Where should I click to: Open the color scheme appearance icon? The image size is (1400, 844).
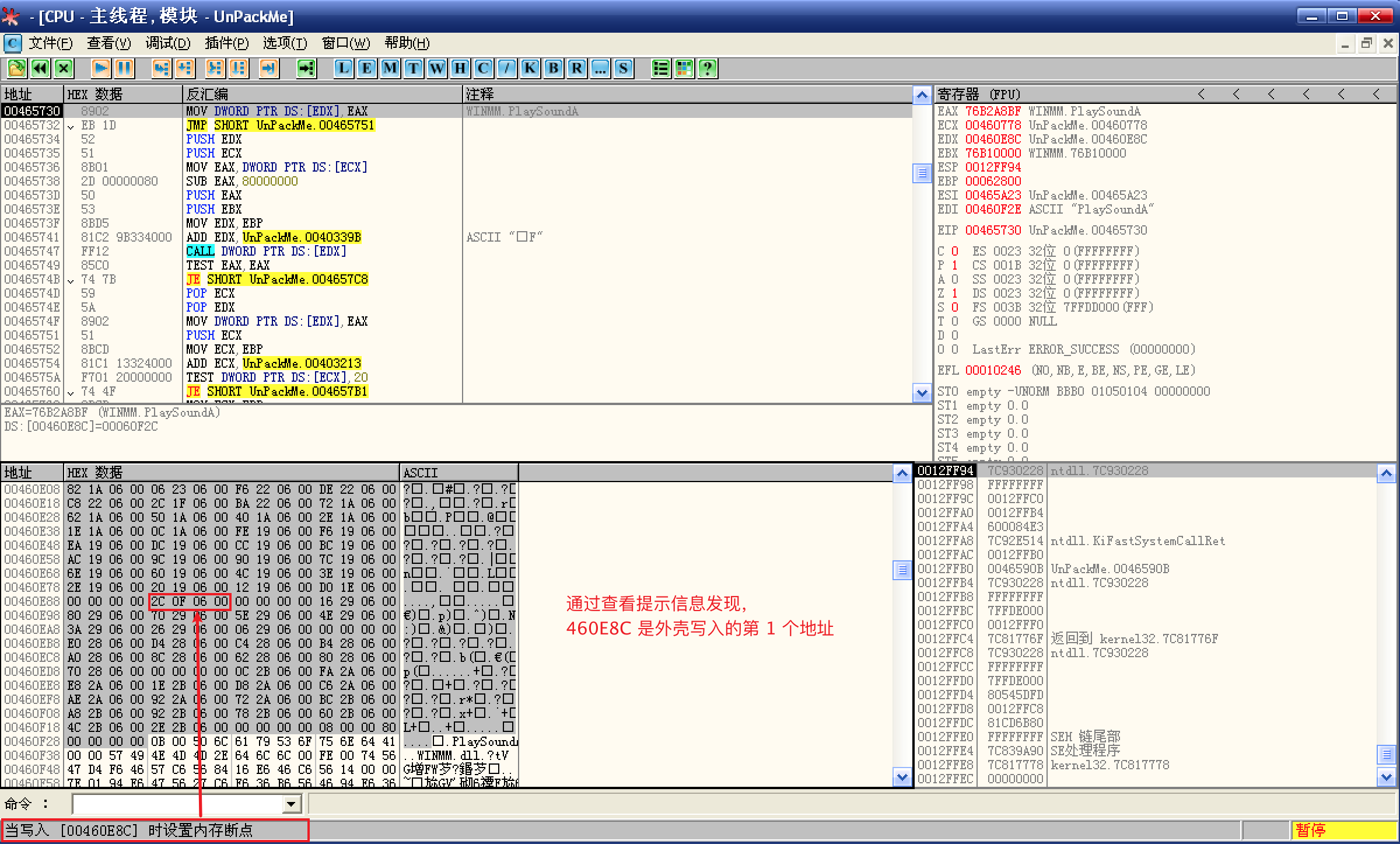click(684, 68)
